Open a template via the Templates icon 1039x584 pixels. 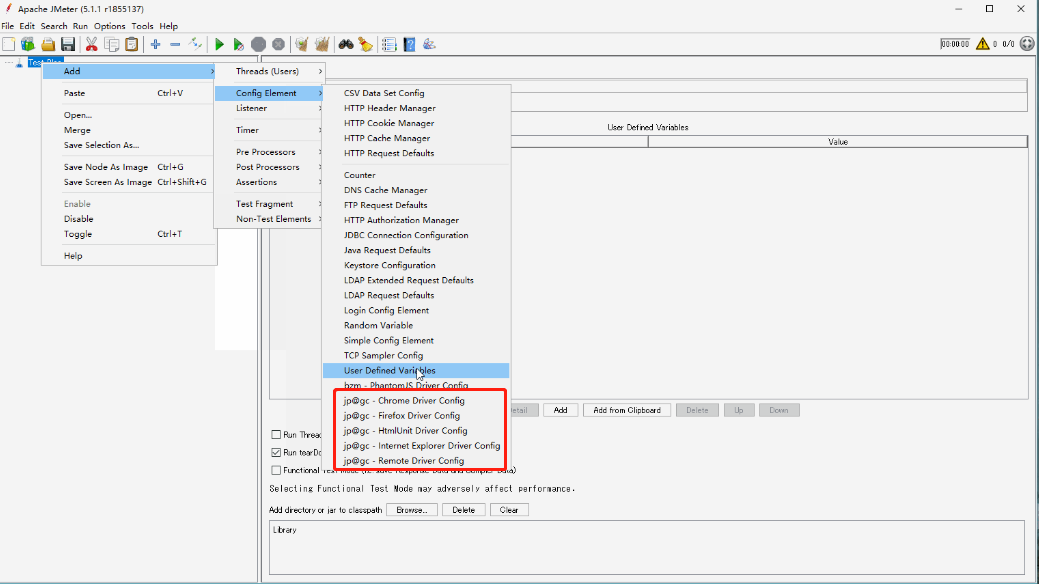28,44
